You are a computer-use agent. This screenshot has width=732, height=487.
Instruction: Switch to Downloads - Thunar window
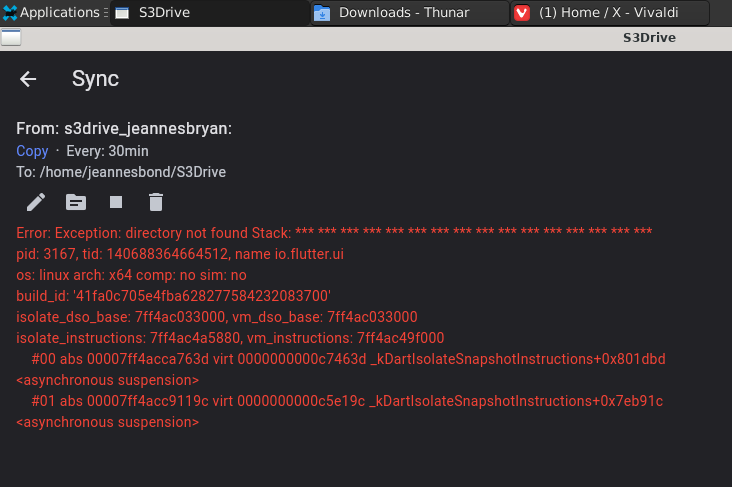click(410, 13)
